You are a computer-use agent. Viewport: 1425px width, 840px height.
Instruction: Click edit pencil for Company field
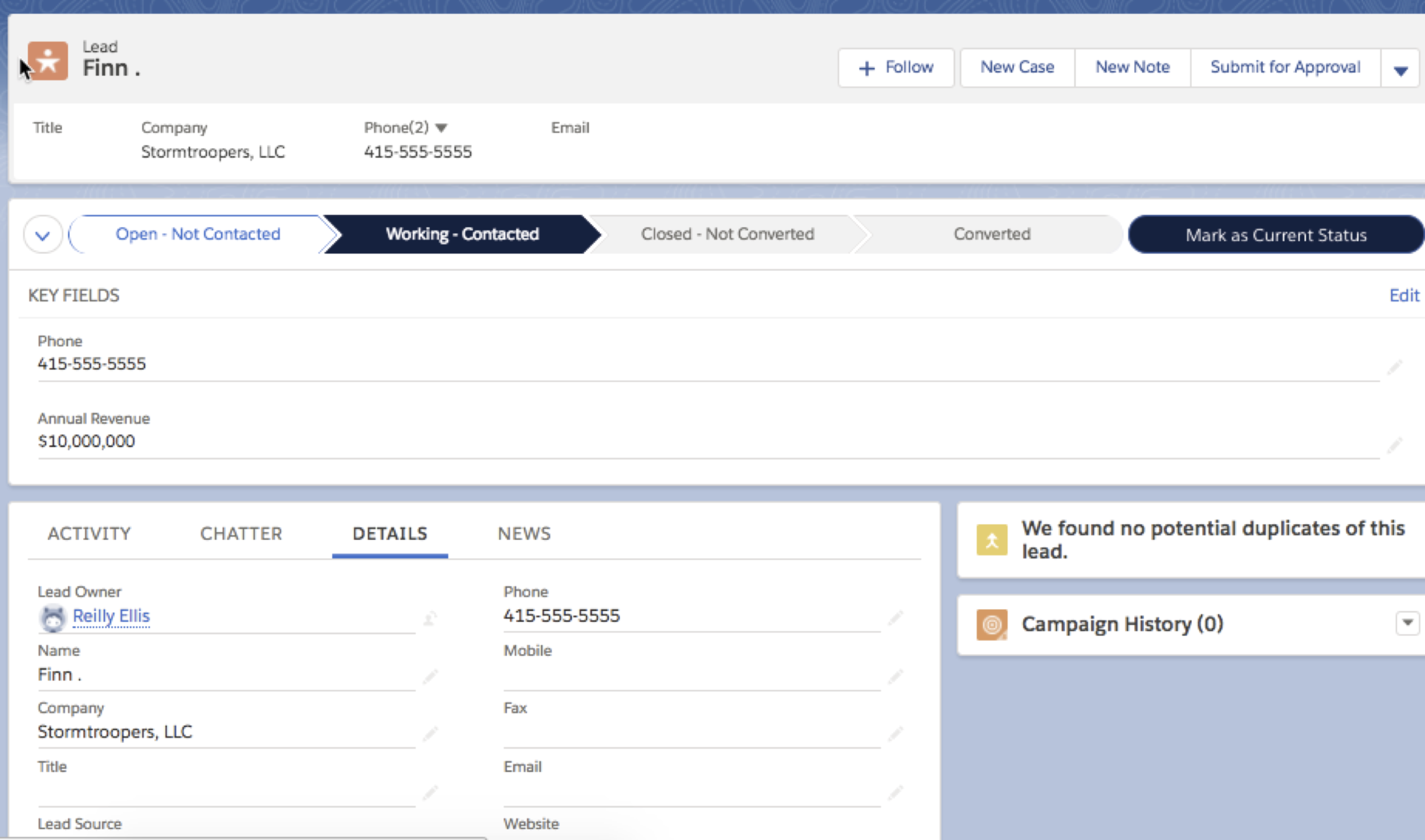pyautogui.click(x=430, y=733)
